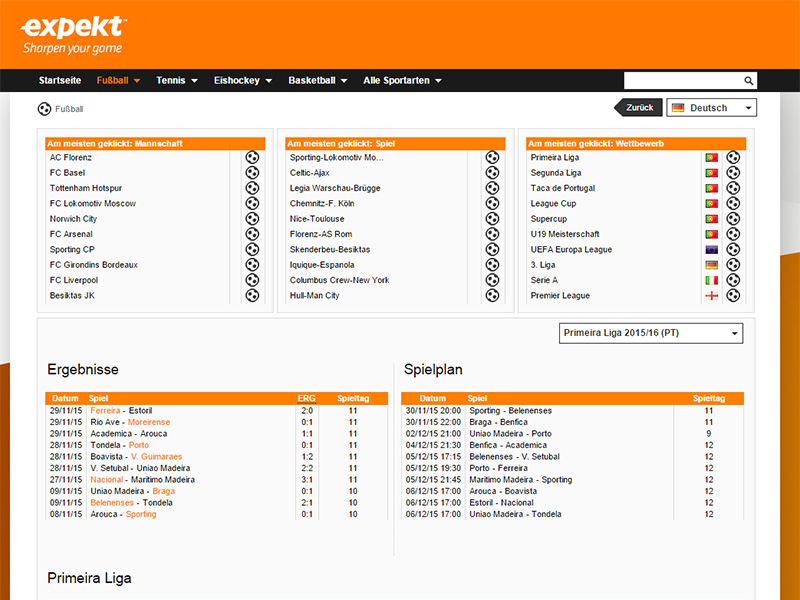
Task: Click the ERG column header
Action: pyautogui.click(x=307, y=398)
